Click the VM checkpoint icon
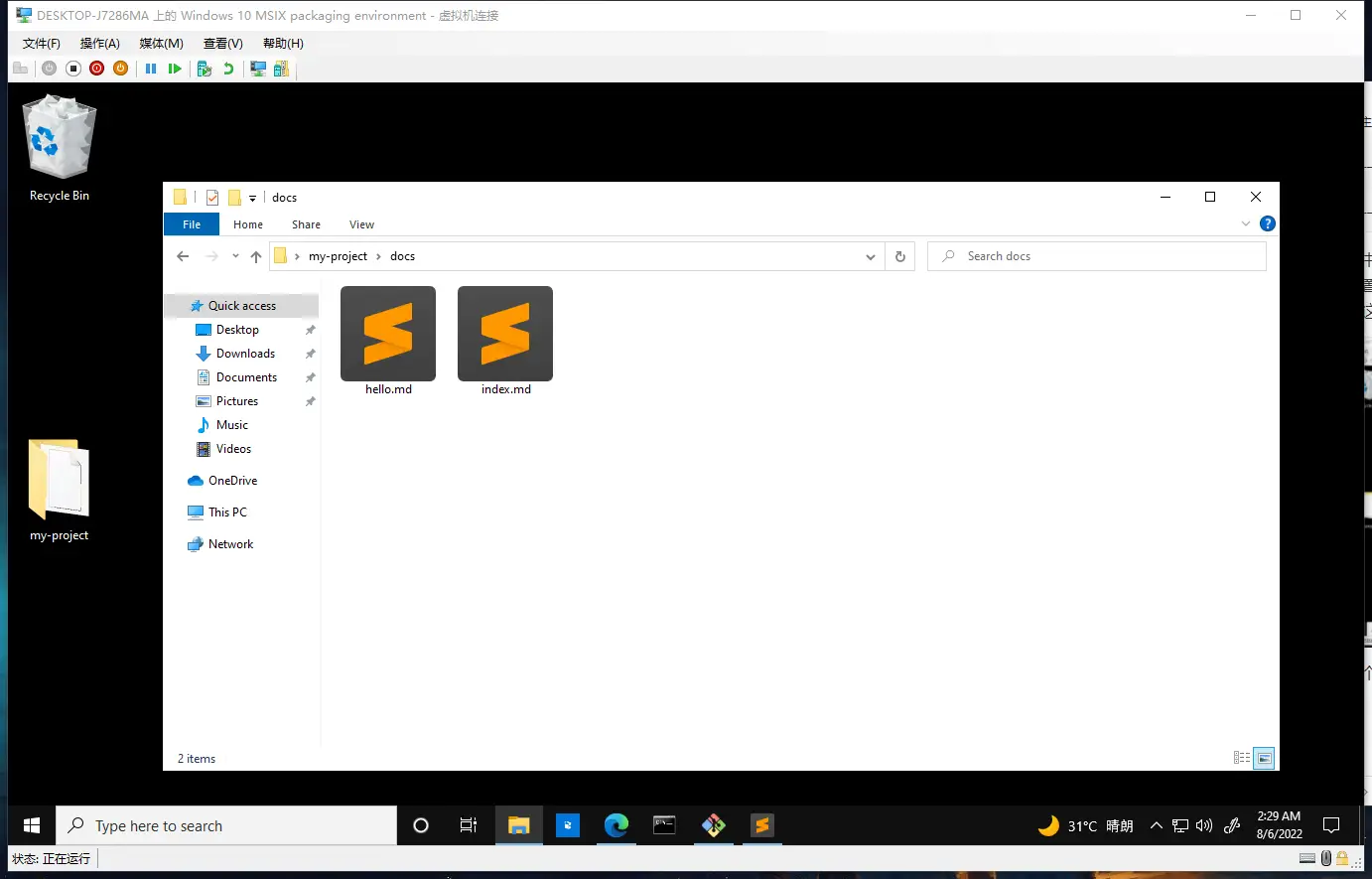 point(204,69)
